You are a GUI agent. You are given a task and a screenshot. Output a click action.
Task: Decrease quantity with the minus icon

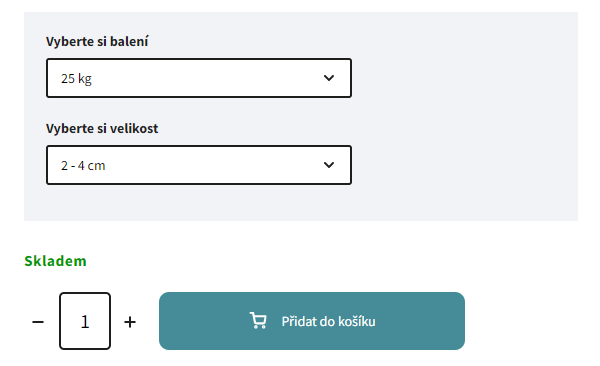38,322
